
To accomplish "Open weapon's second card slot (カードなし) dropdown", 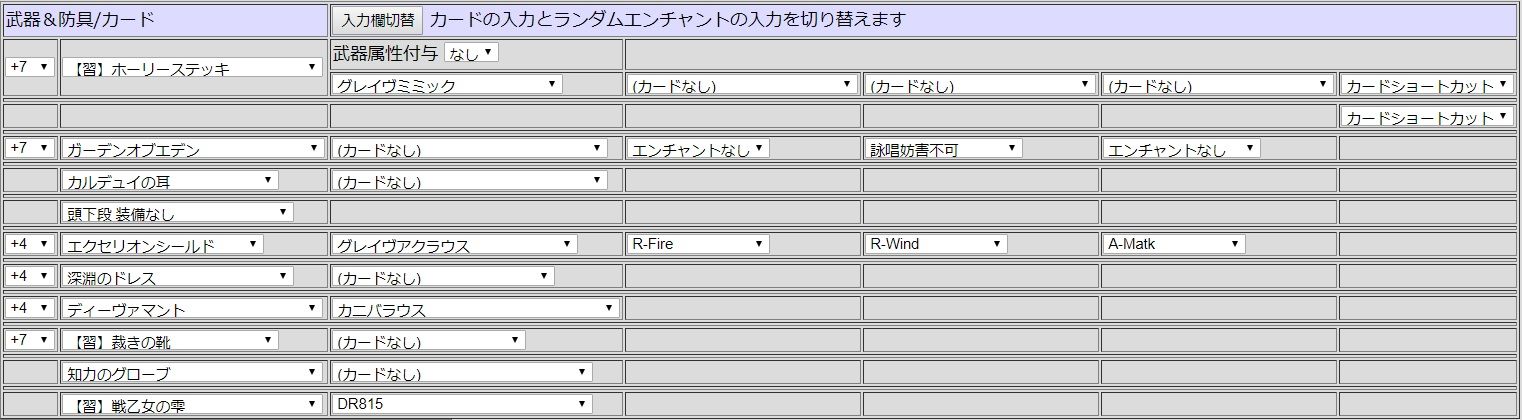I will tap(743, 85).
